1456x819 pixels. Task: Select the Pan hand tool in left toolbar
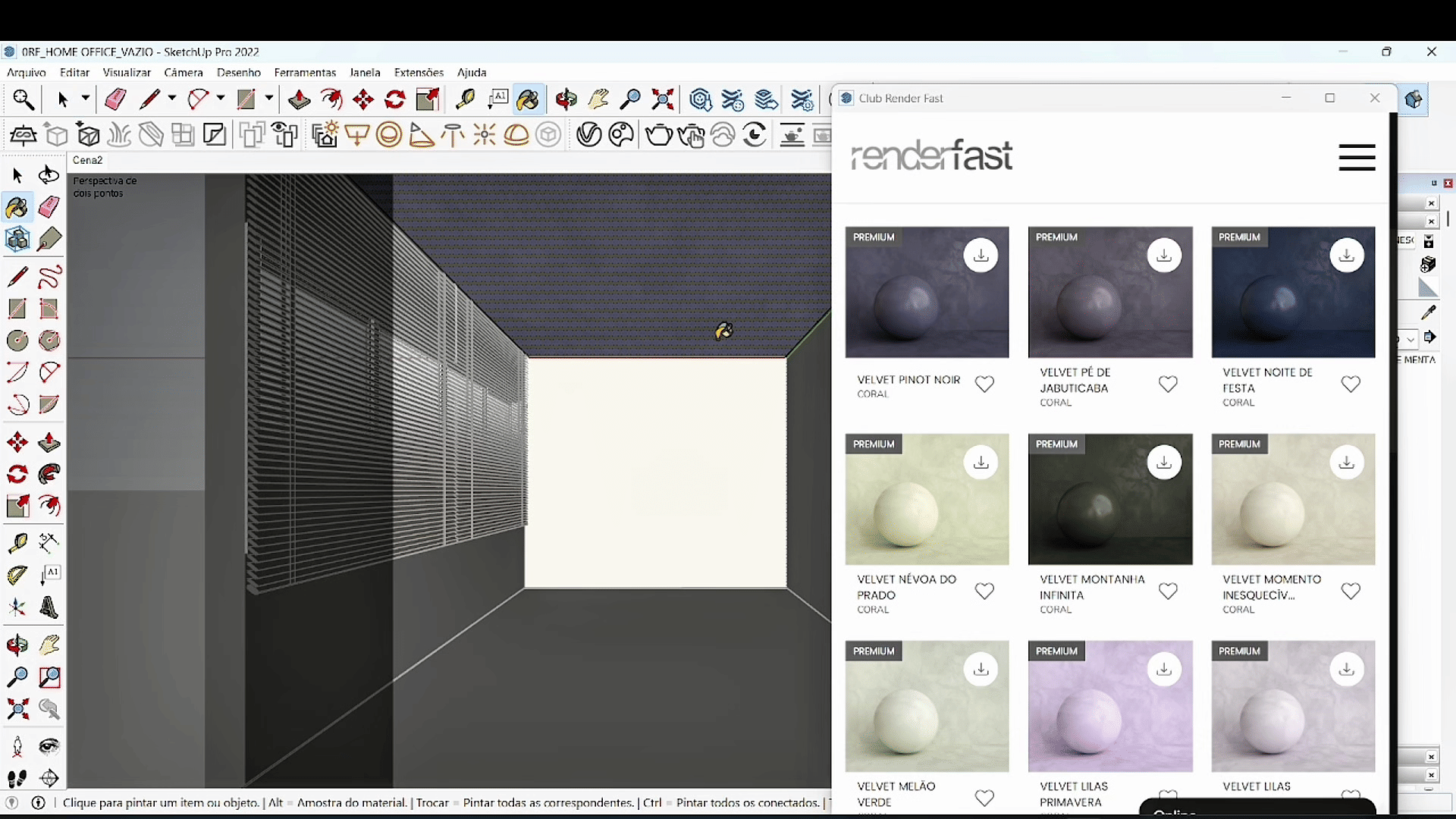(x=49, y=645)
